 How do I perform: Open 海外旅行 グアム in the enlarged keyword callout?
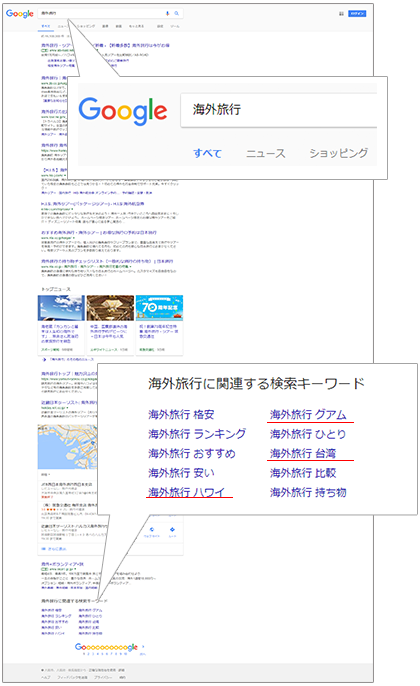pos(308,414)
